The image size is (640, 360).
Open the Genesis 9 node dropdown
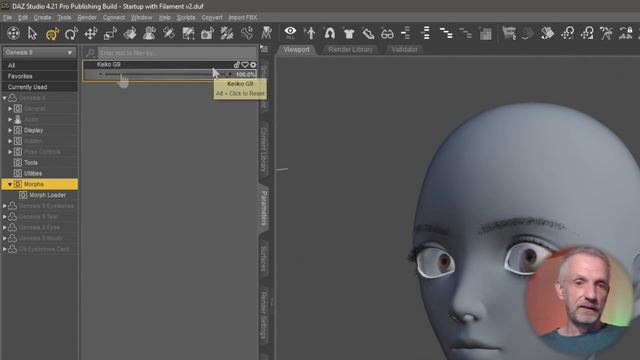point(39,53)
